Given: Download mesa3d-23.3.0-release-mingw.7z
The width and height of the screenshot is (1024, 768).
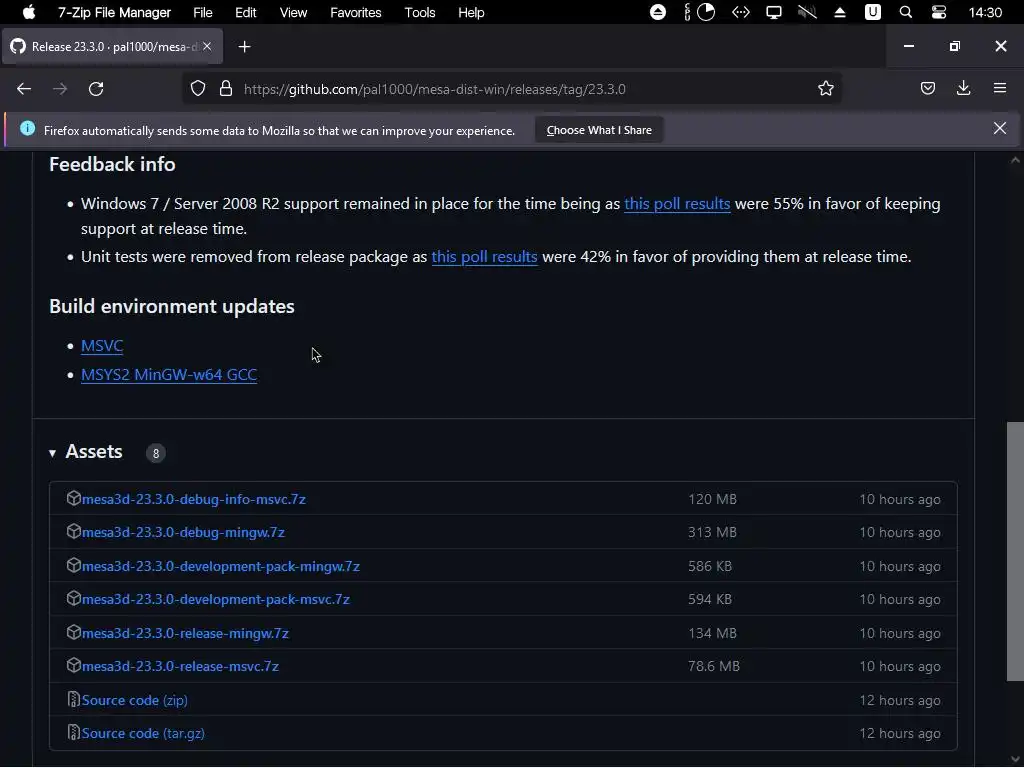Looking at the screenshot, I should pos(185,633).
